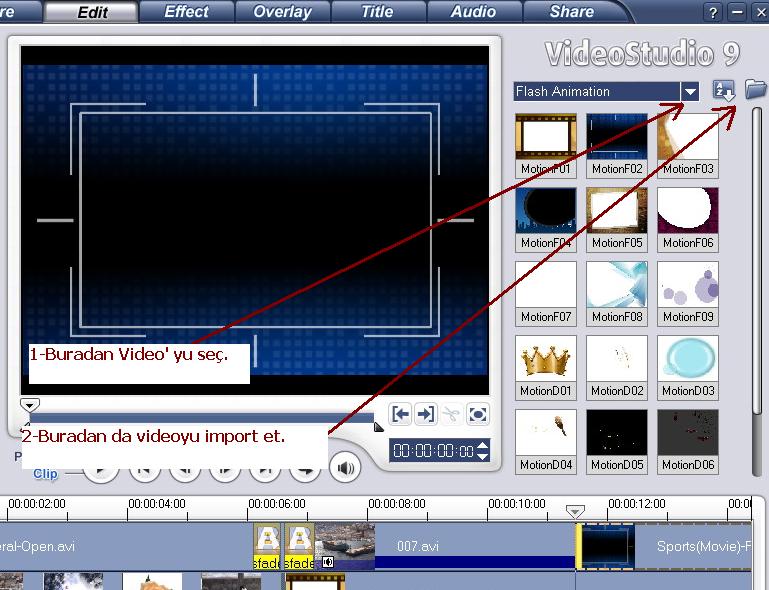Click the 00:00:08:00 ruler mark

click(x=397, y=504)
